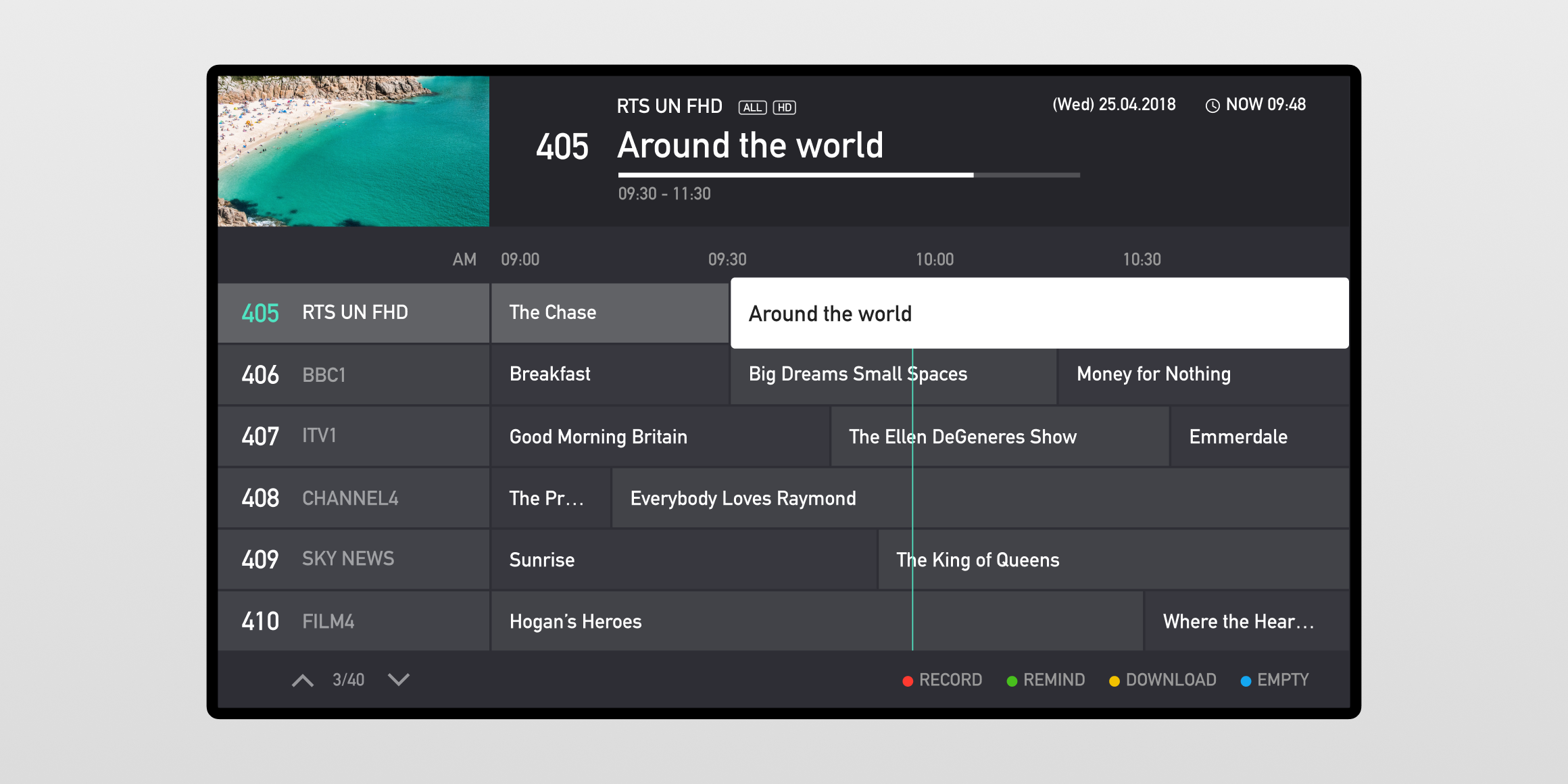Screen dimensions: 1568x784
Task: Click the red RECORD icon
Action: [908, 680]
